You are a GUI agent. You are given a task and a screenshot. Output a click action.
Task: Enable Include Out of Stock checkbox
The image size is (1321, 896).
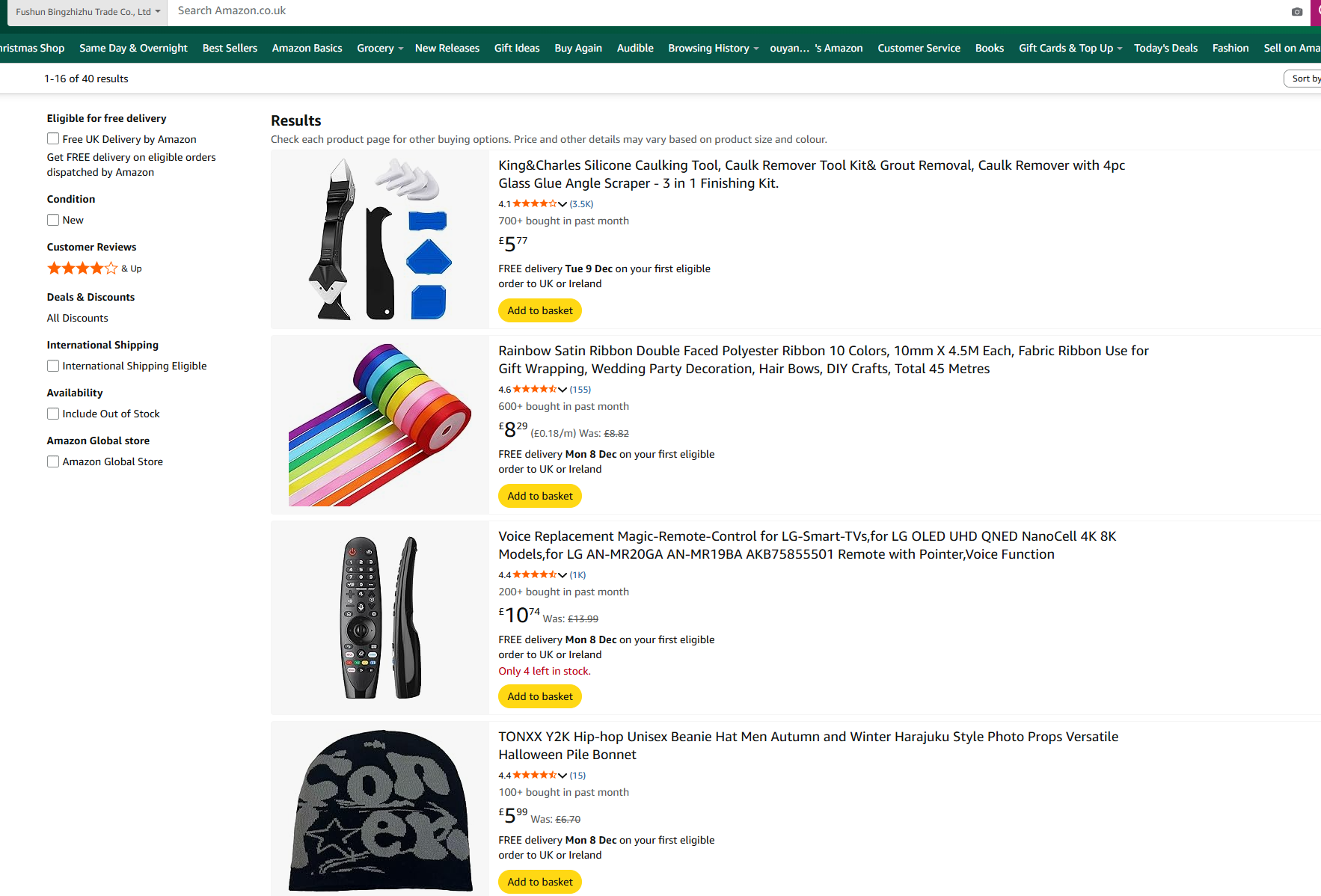(53, 414)
